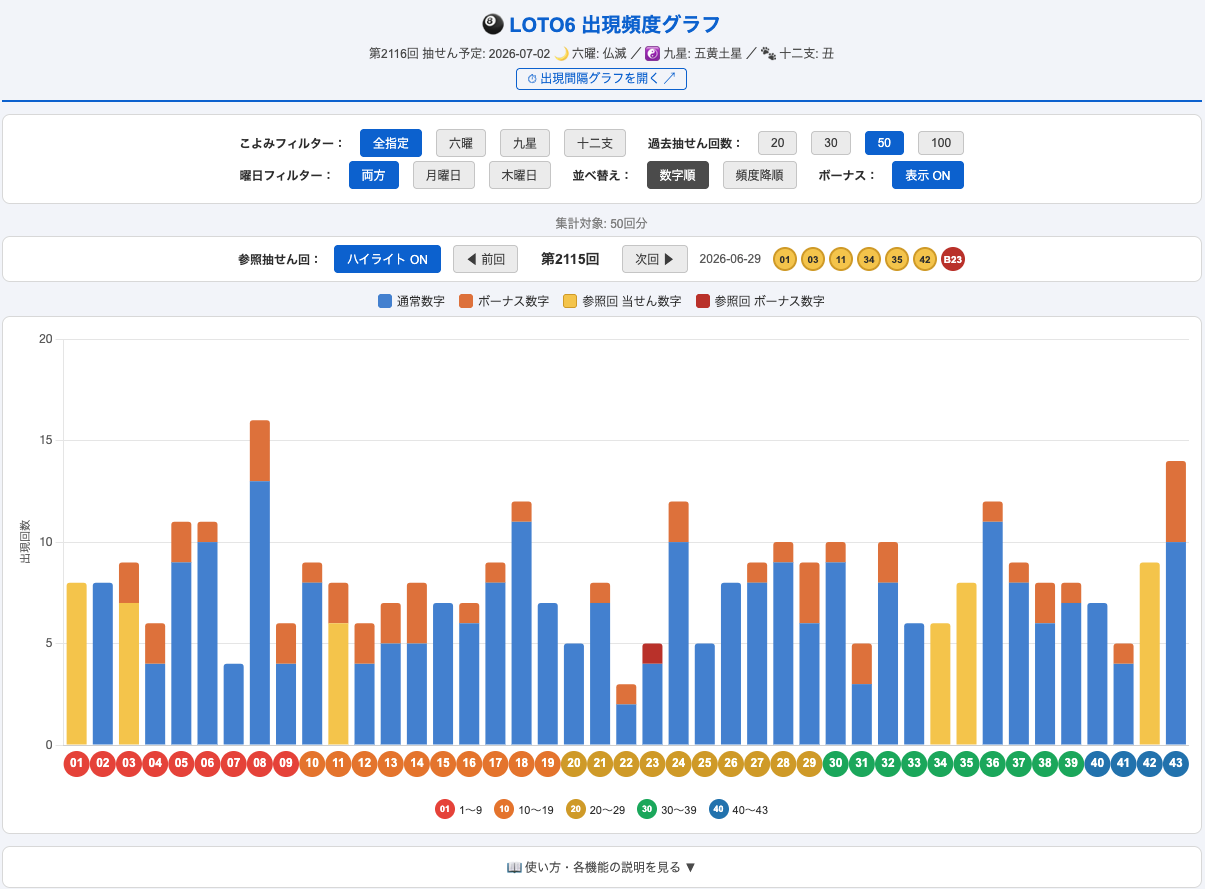Click axis number ball 36
This screenshot has height=889, width=1205.
992,764
